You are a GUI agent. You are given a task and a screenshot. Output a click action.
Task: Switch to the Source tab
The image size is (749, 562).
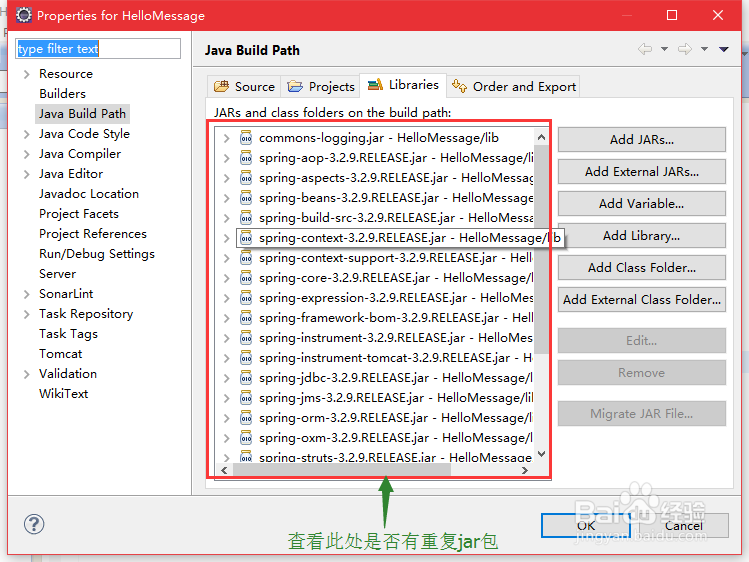[245, 86]
